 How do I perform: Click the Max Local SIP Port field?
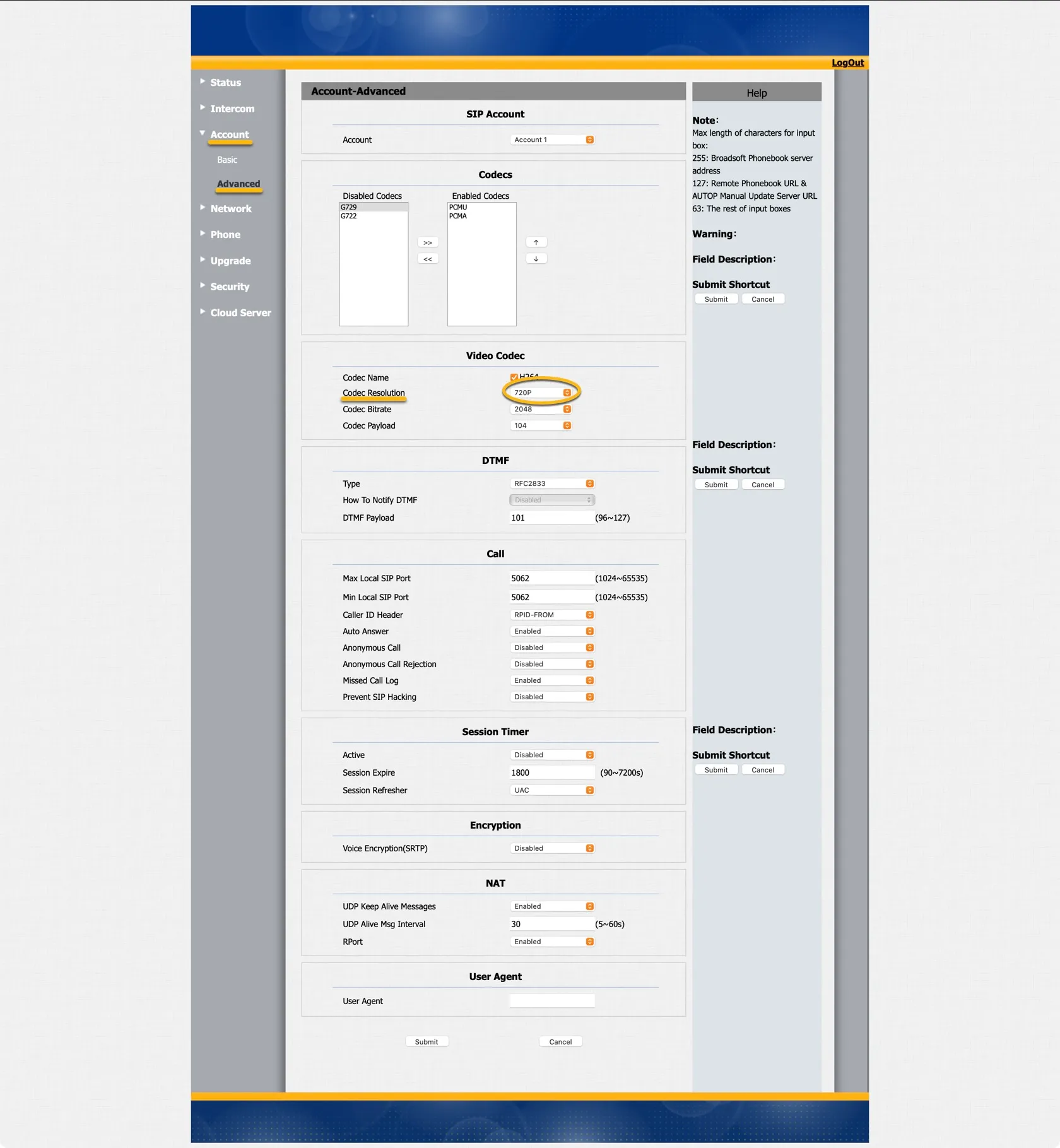pyautogui.click(x=551, y=578)
